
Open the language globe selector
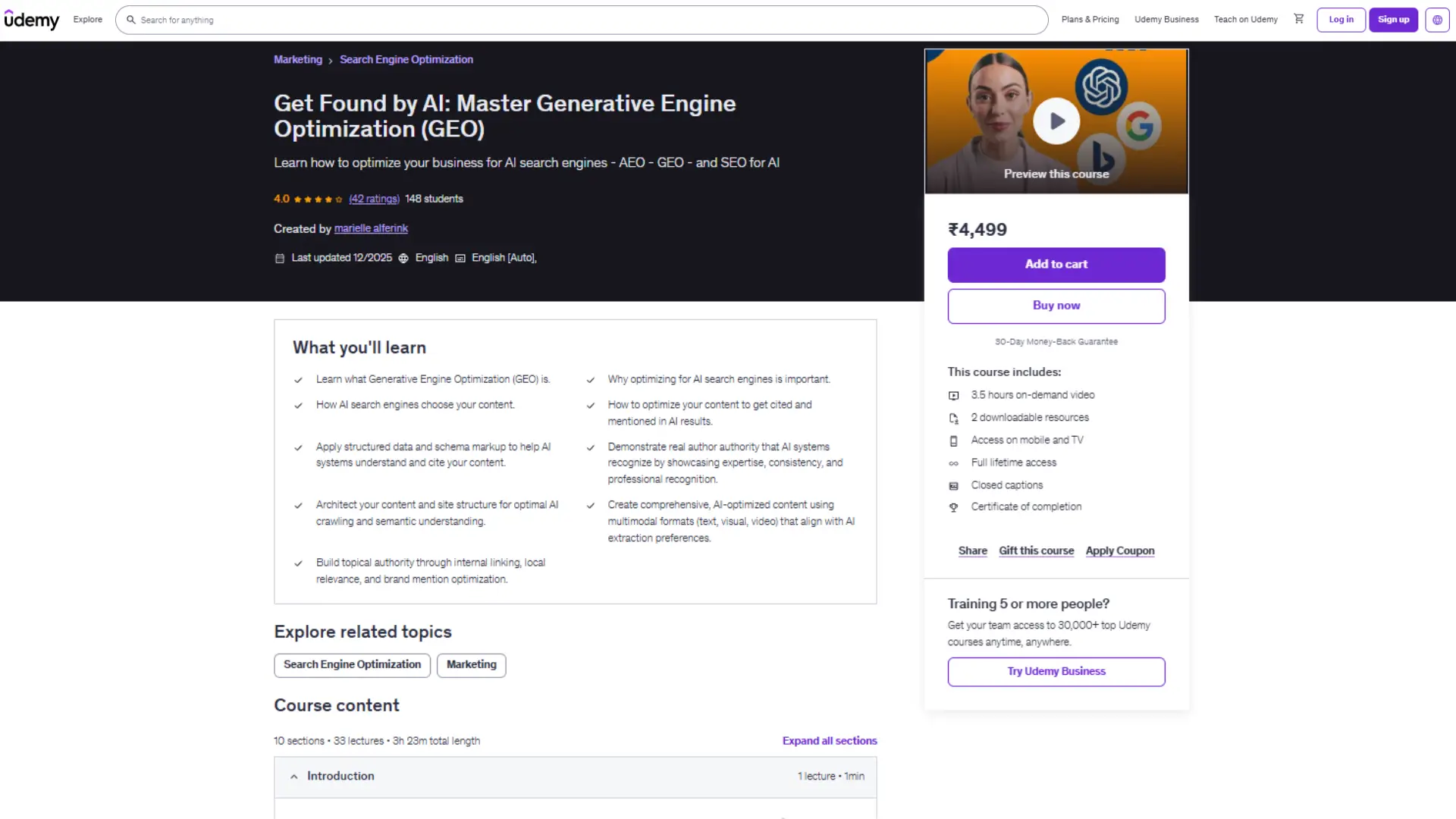[x=1437, y=20]
